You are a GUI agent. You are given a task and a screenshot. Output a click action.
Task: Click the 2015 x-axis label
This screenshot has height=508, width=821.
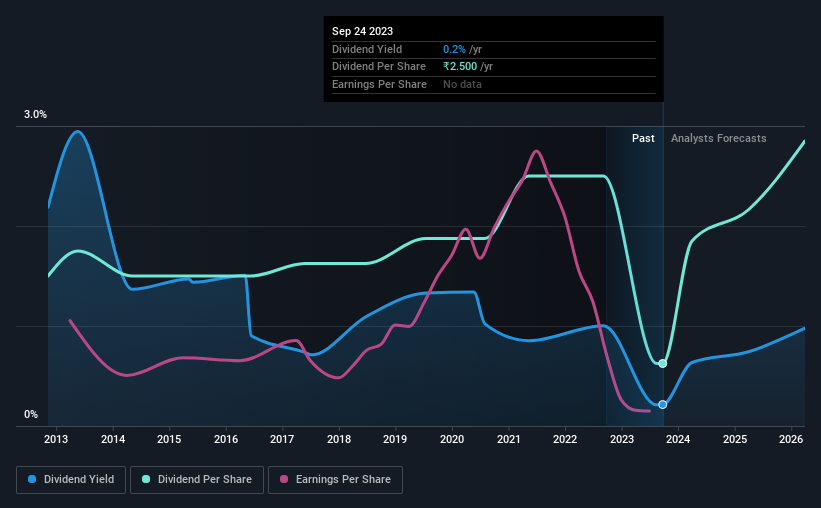pos(169,439)
